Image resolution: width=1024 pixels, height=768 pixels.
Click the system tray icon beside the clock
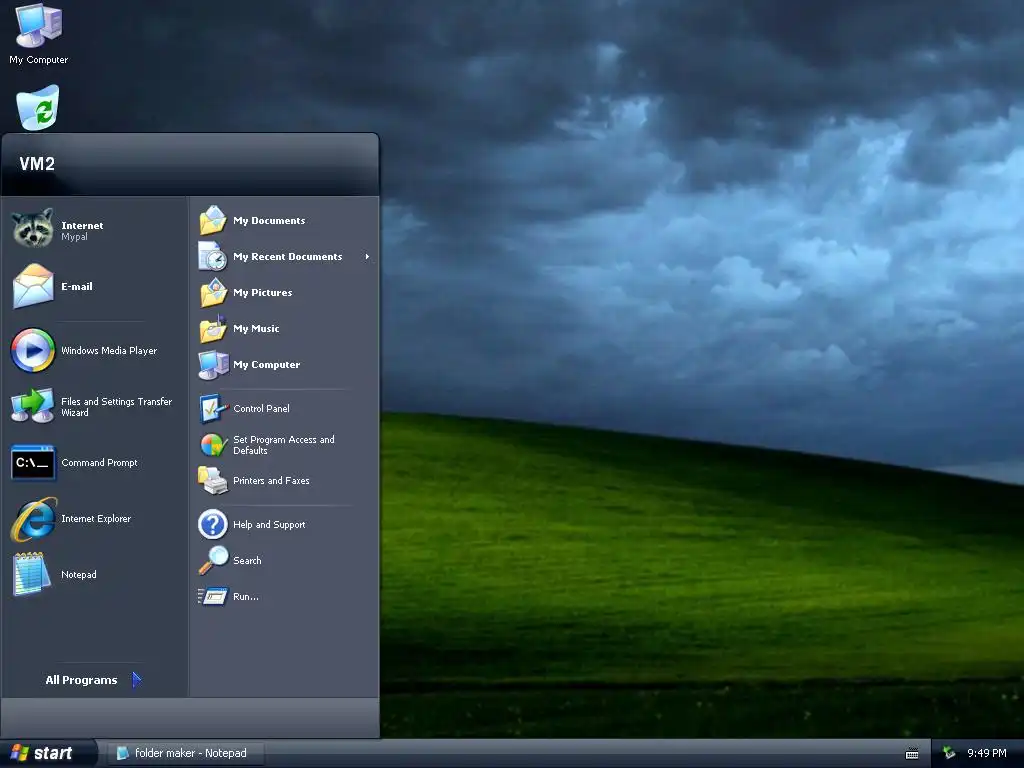point(949,754)
